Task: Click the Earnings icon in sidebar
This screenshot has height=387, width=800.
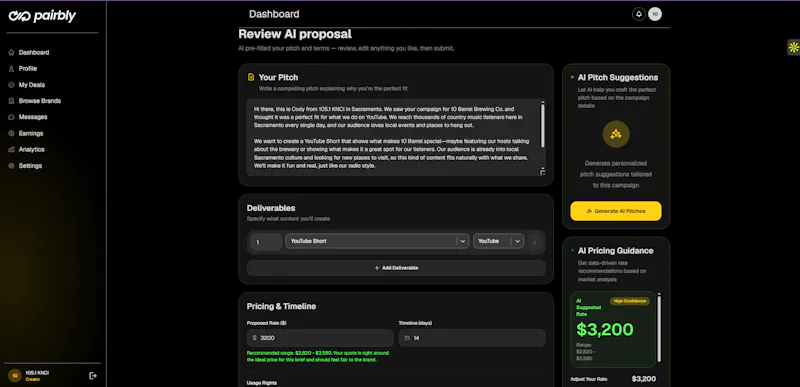Action: tap(11, 134)
